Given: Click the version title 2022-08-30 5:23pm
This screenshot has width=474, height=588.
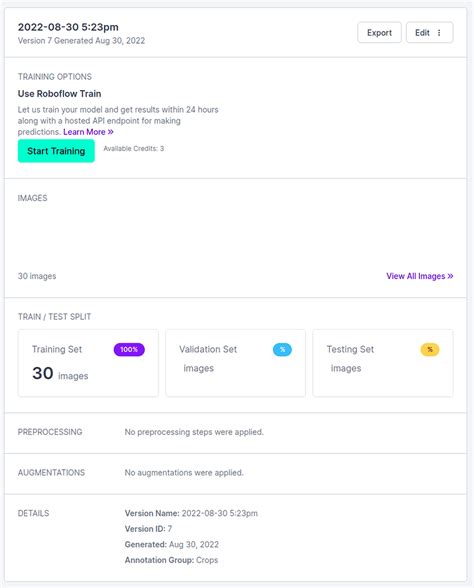Looking at the screenshot, I should click(x=68, y=27).
